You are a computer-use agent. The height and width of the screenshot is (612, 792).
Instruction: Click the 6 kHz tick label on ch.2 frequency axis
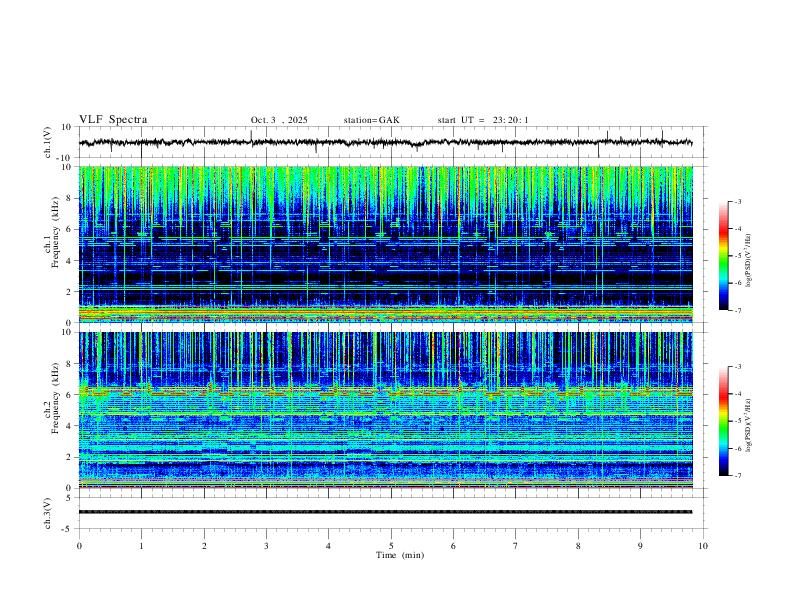click(x=69, y=395)
